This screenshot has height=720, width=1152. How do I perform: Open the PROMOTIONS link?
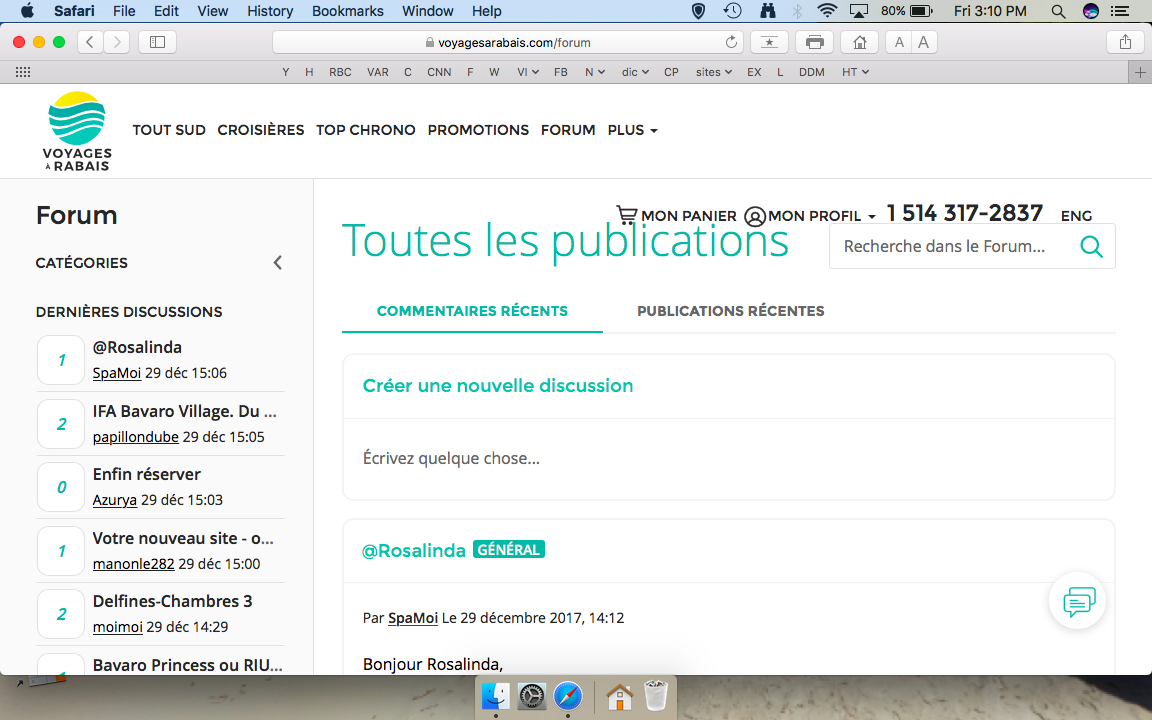pos(478,130)
